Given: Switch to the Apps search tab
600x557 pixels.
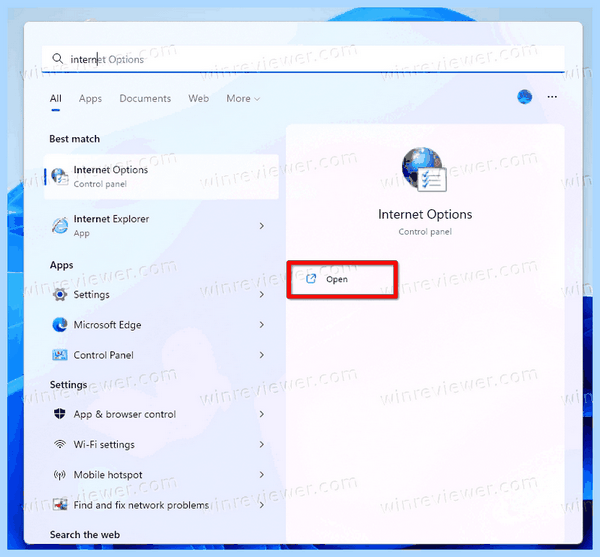Looking at the screenshot, I should (90, 99).
